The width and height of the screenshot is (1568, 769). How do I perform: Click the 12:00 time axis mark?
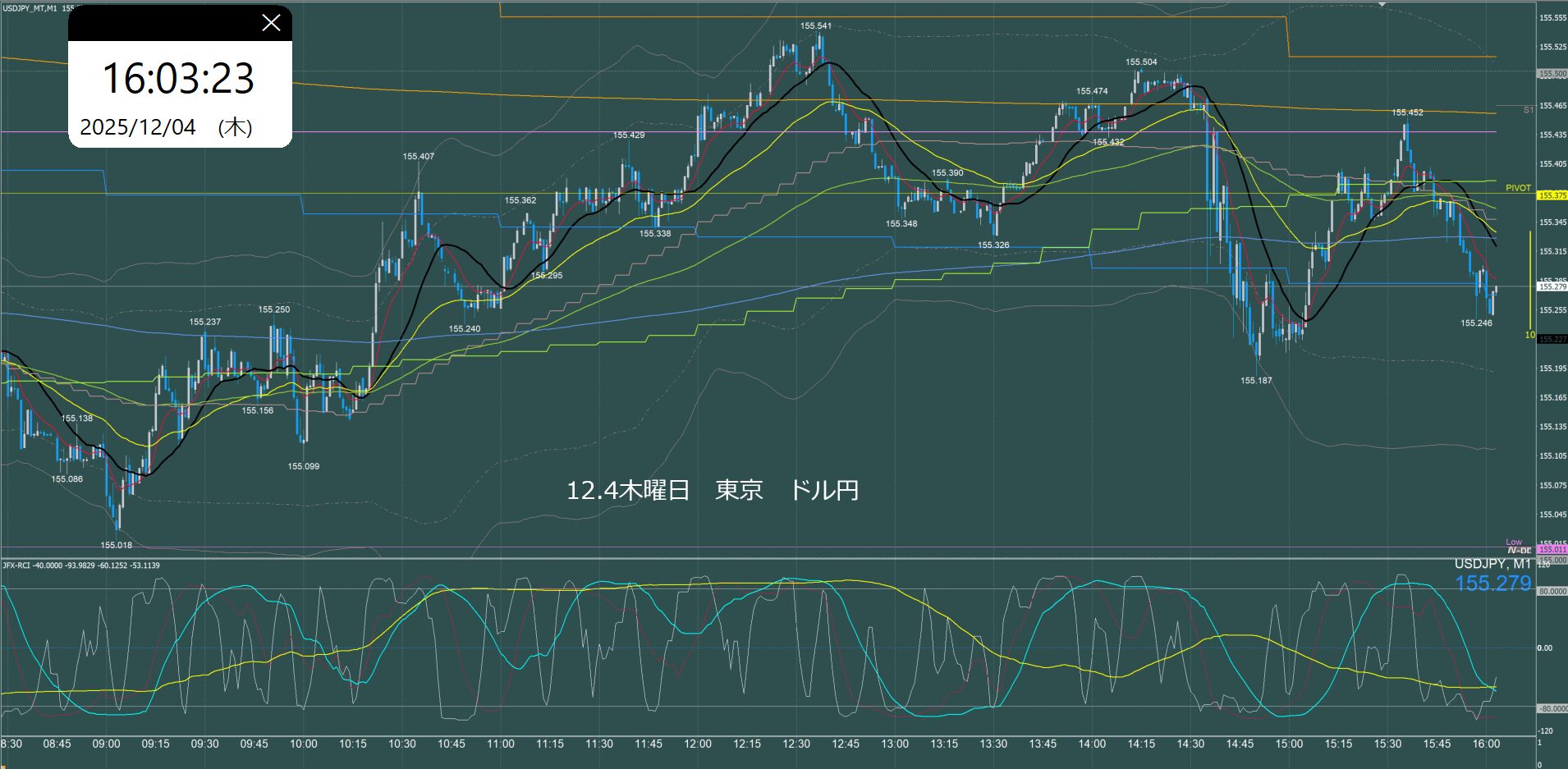pos(697,744)
